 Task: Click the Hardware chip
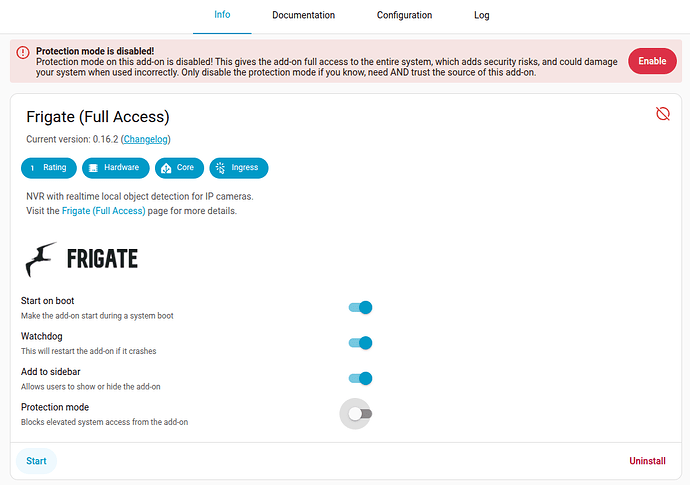click(x=115, y=168)
